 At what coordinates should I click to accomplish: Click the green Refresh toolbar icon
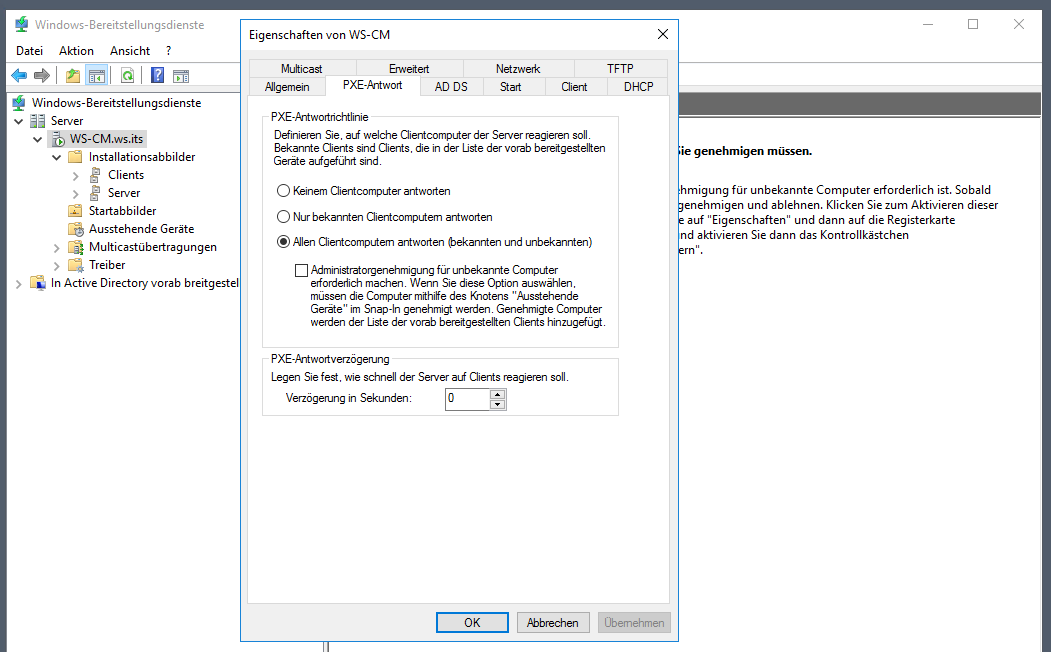[127, 76]
